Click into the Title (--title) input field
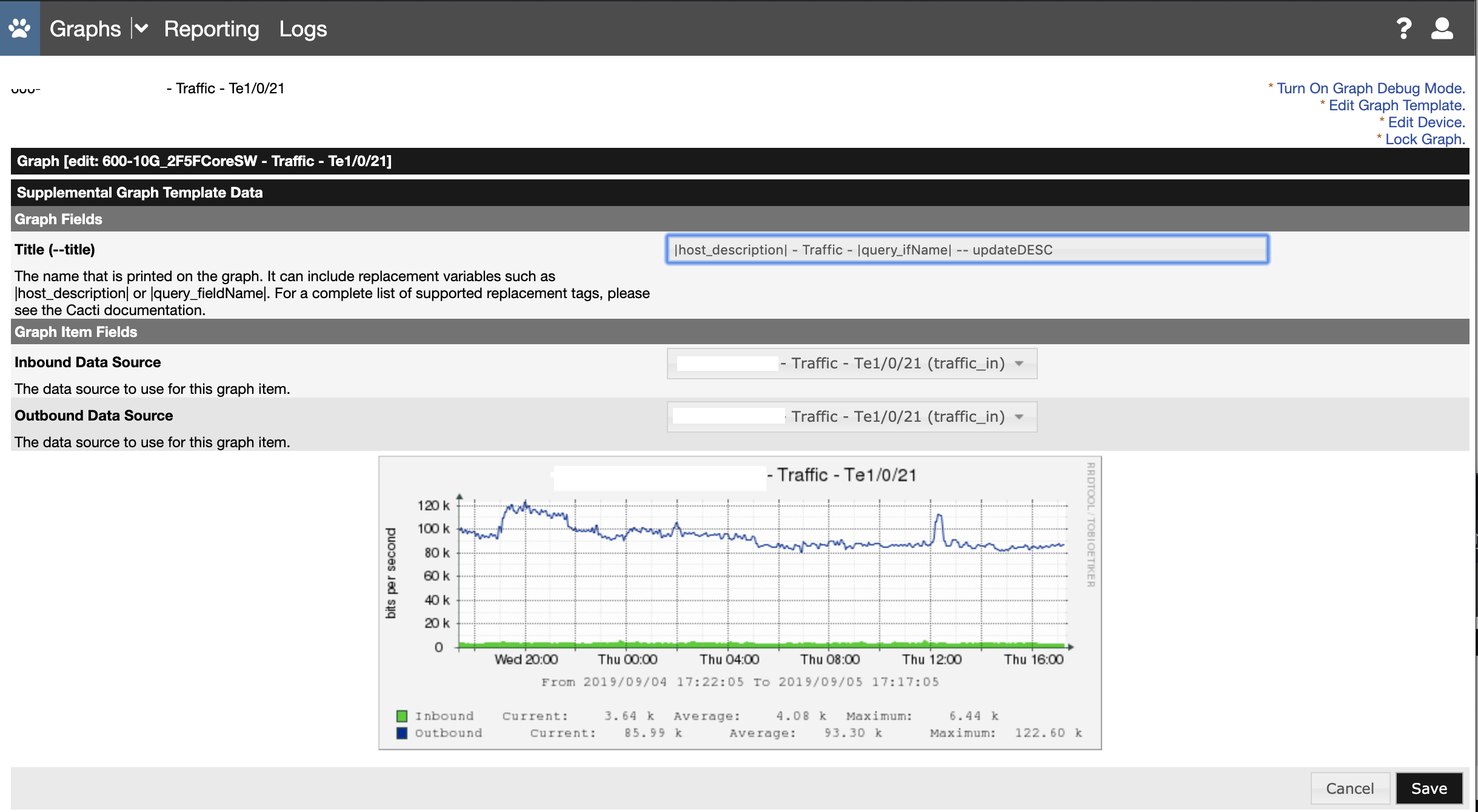Screen dimensions: 1478x812 click(967, 250)
